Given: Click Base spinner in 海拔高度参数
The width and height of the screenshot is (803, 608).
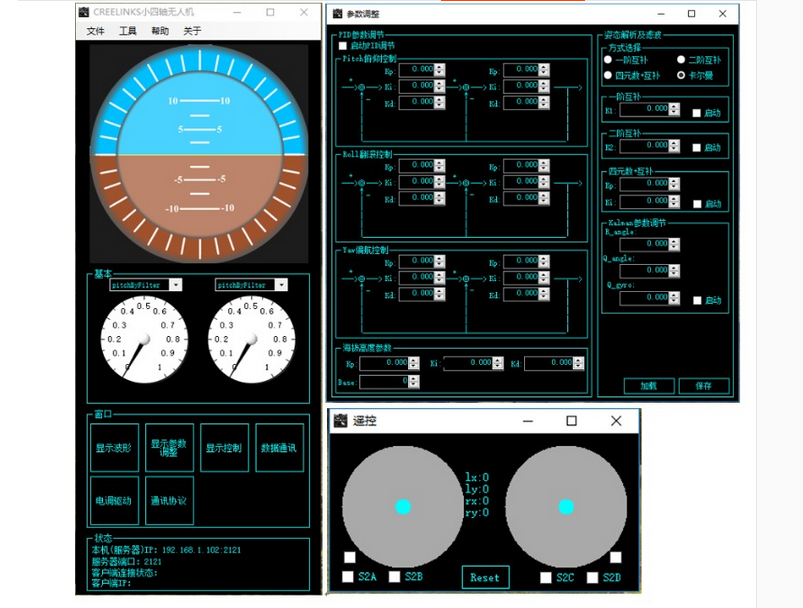Looking at the screenshot, I should 414,382.
